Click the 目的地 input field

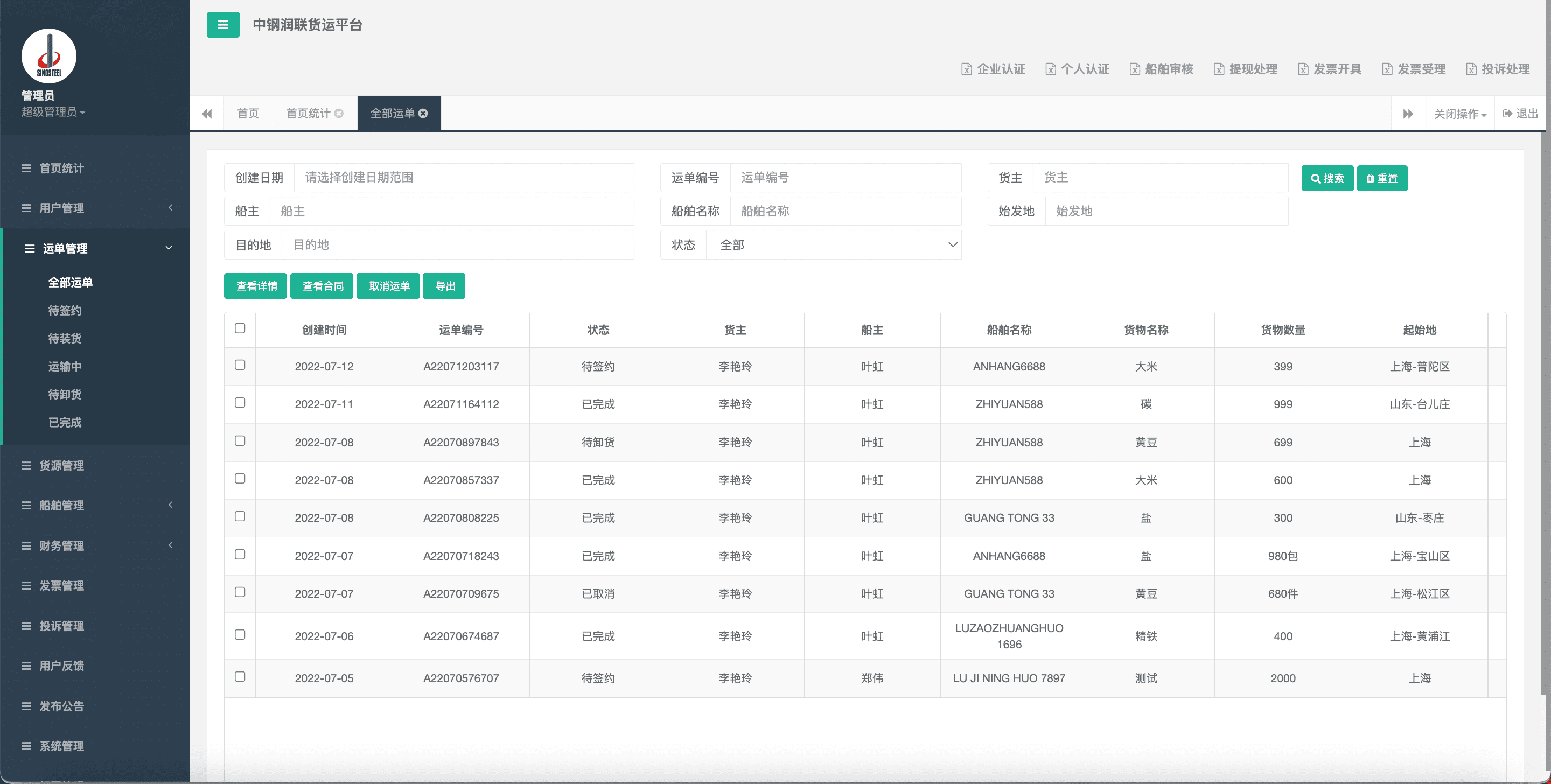[x=458, y=244]
